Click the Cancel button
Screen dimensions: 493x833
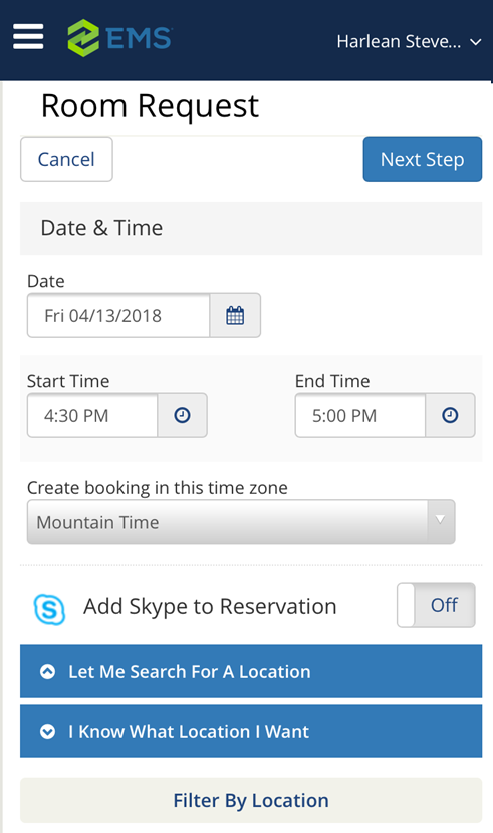(66, 159)
